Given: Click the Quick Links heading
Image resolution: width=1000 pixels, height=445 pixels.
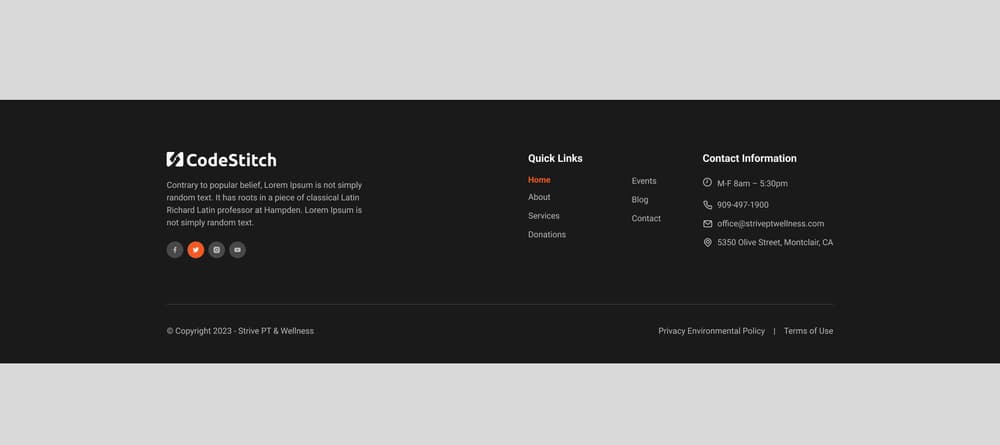Looking at the screenshot, I should click(555, 158).
